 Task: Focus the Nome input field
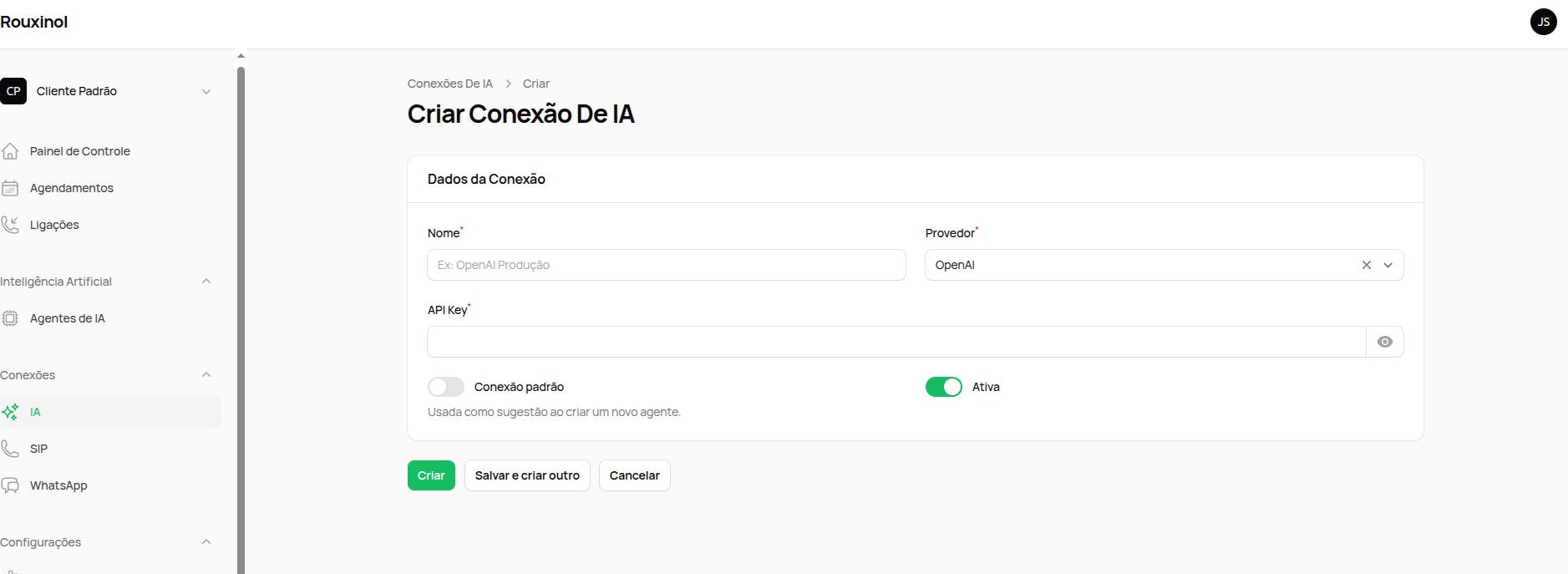(667, 265)
